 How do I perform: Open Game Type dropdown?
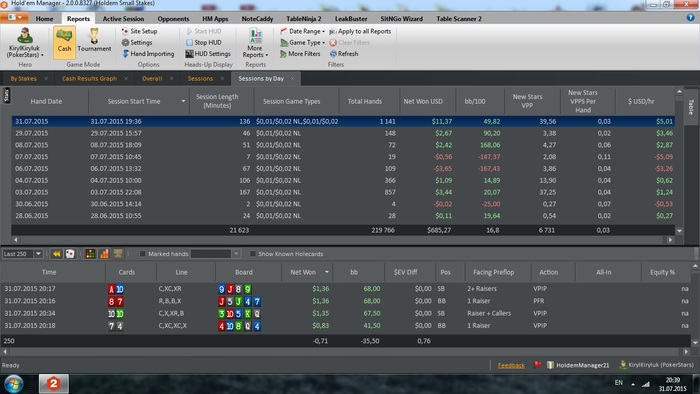(302, 42)
